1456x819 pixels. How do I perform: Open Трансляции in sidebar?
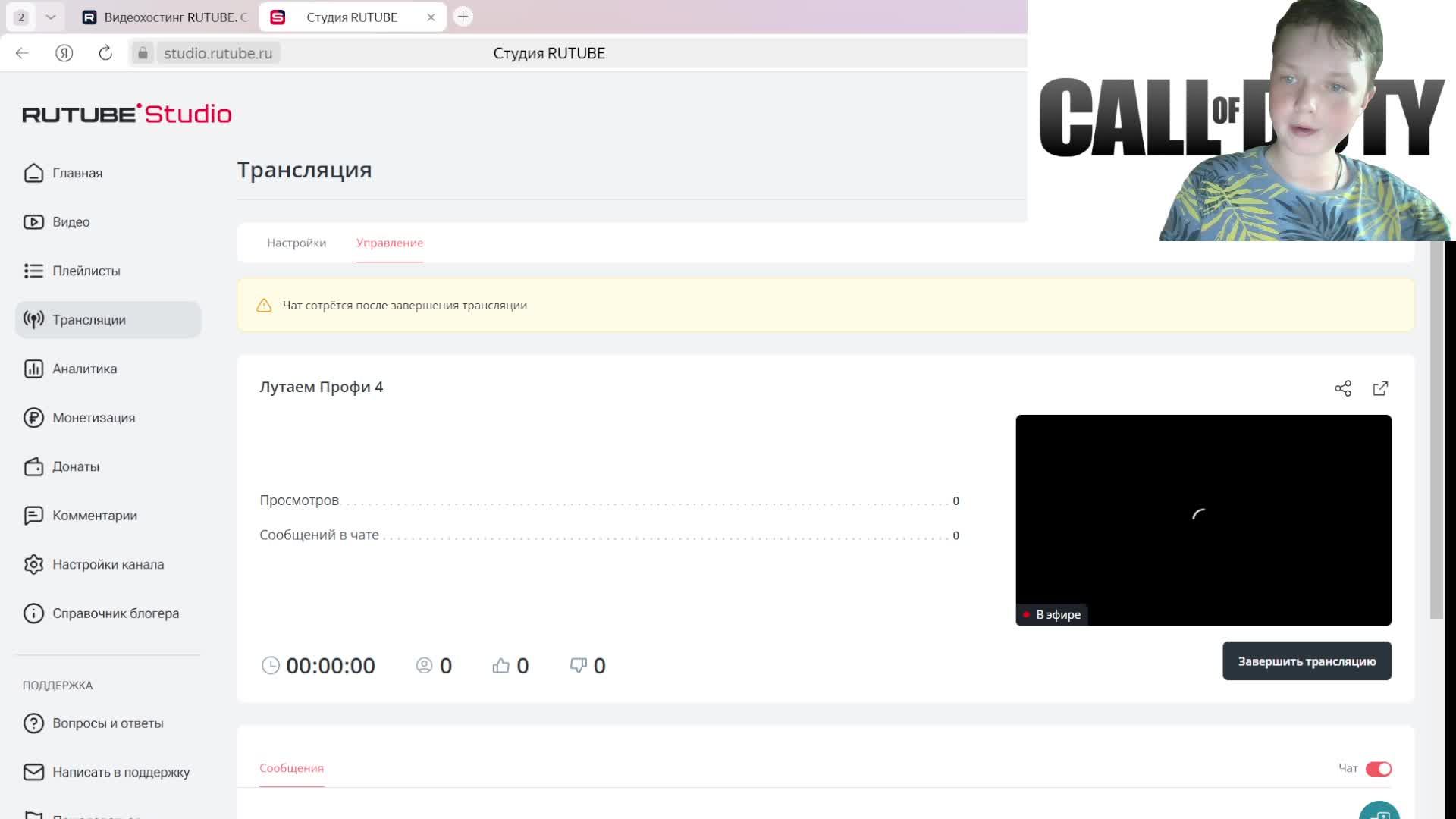(x=89, y=319)
